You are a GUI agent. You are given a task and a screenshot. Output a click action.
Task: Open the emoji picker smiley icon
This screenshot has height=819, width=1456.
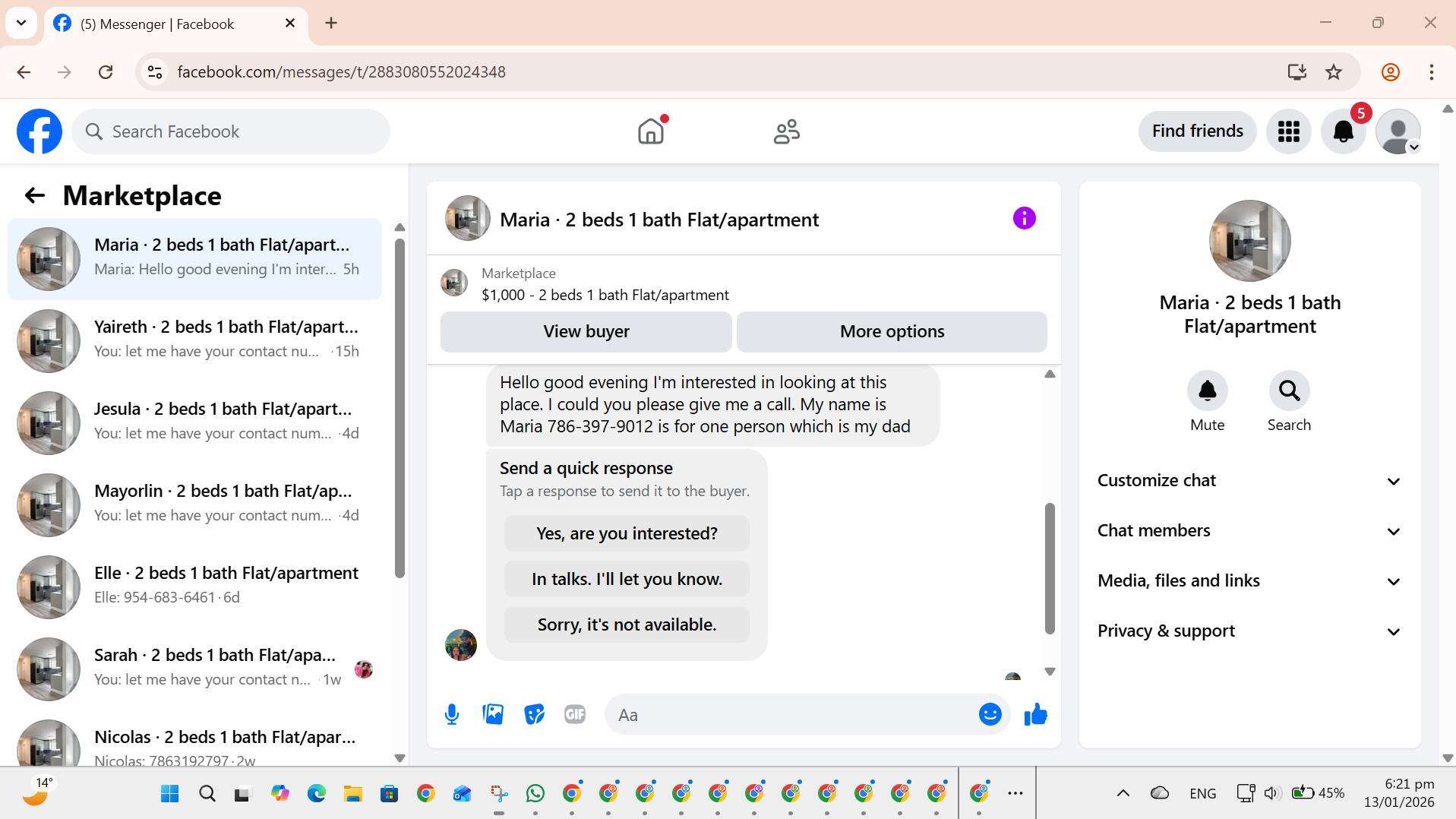[x=990, y=714]
